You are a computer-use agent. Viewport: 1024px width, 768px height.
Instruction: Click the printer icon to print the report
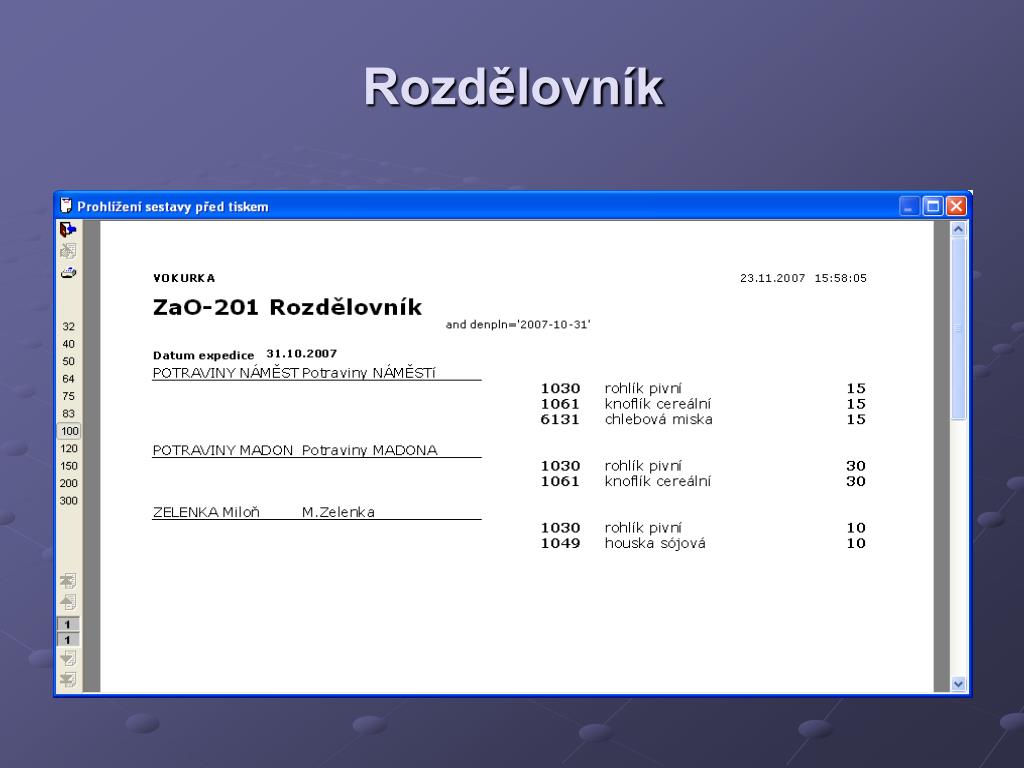[68, 272]
